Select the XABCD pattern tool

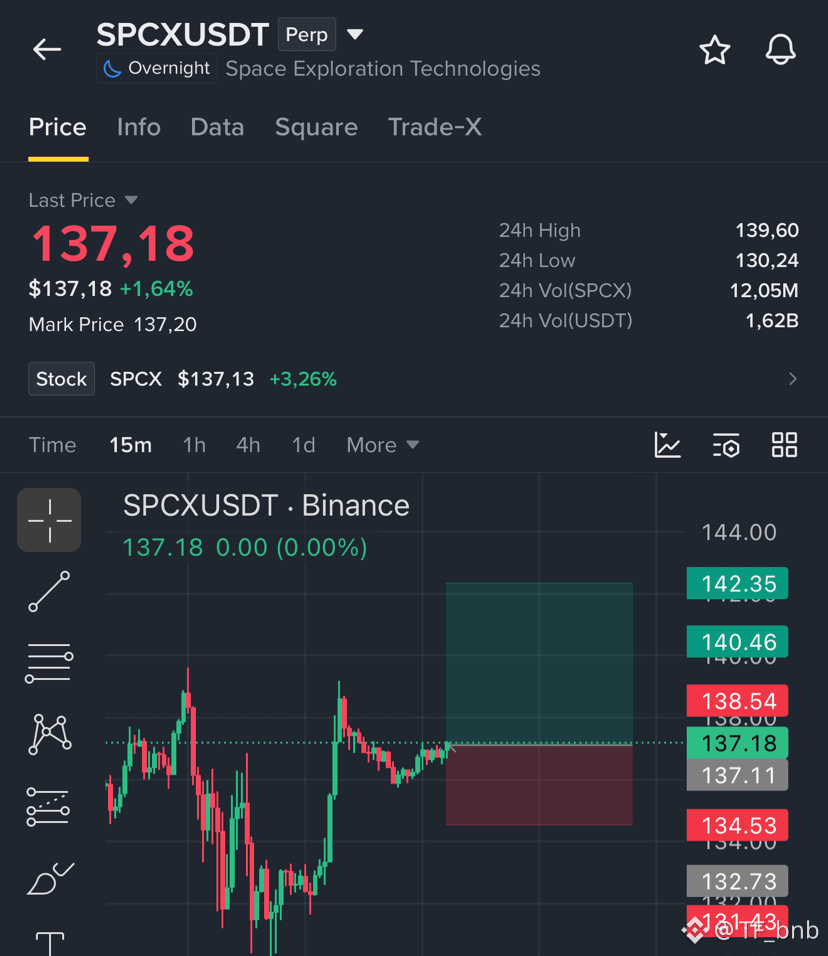(x=49, y=734)
